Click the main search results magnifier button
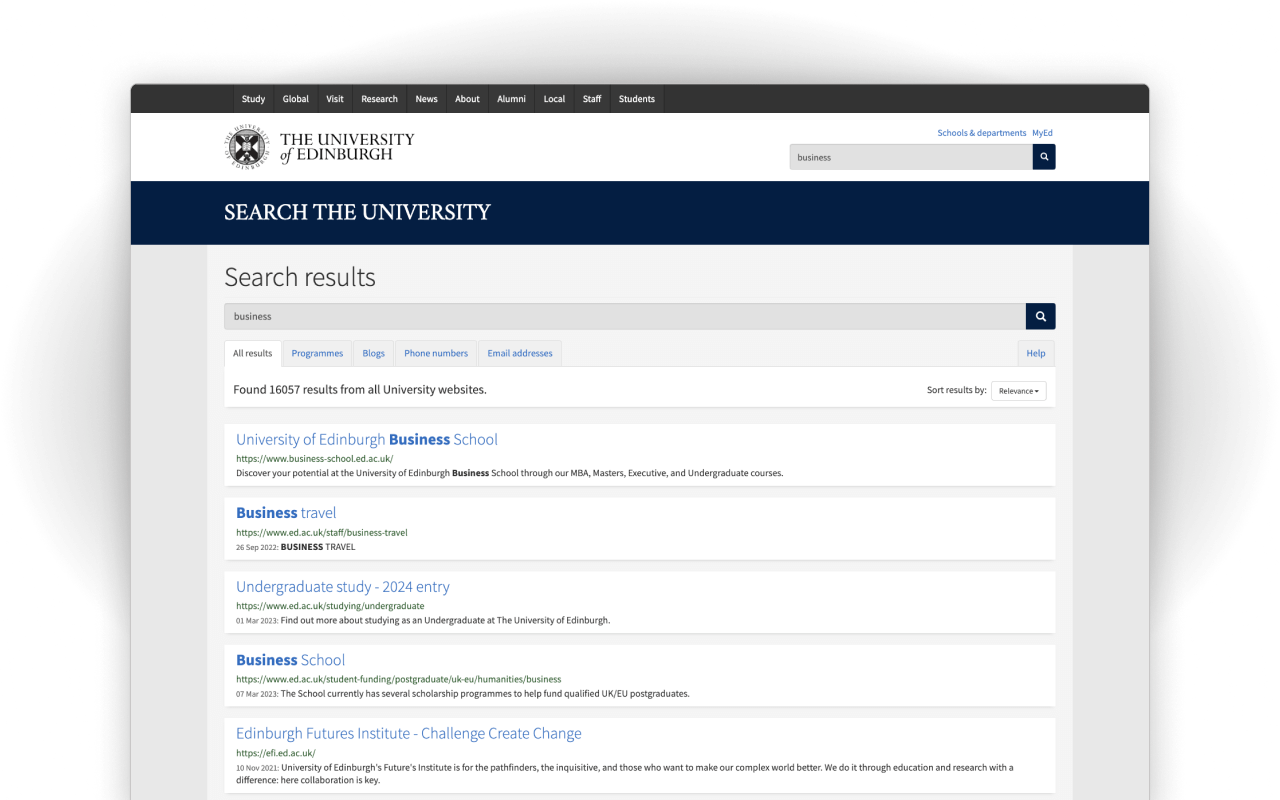1280x800 pixels. (x=1041, y=316)
